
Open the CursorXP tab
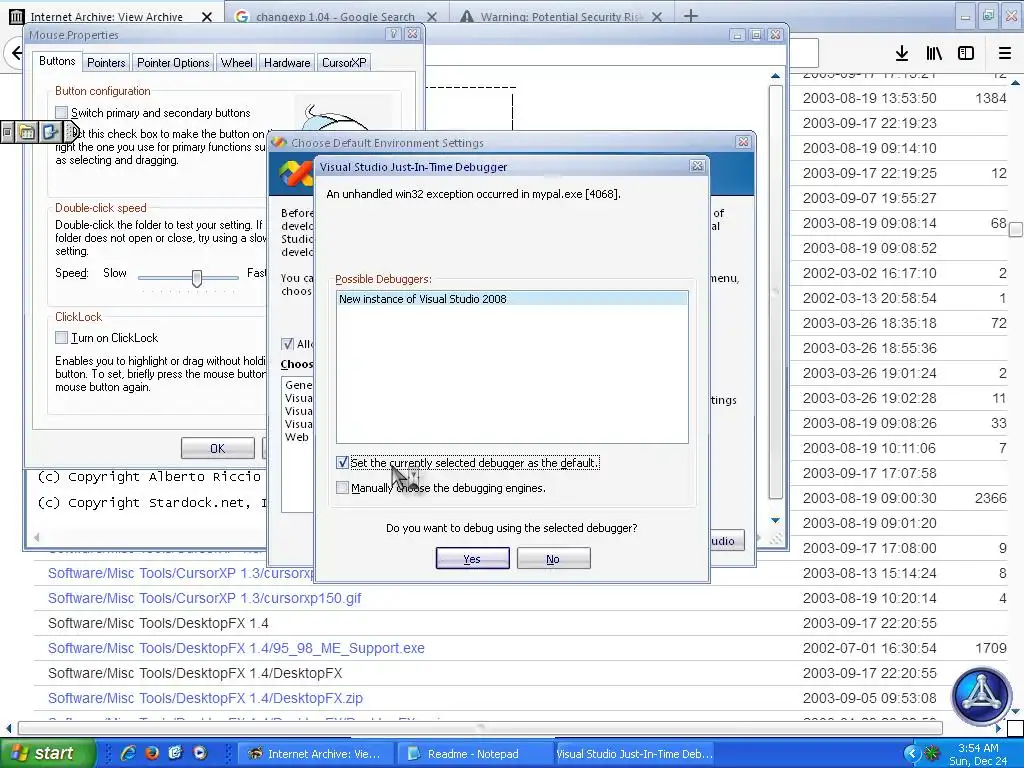[x=344, y=63]
